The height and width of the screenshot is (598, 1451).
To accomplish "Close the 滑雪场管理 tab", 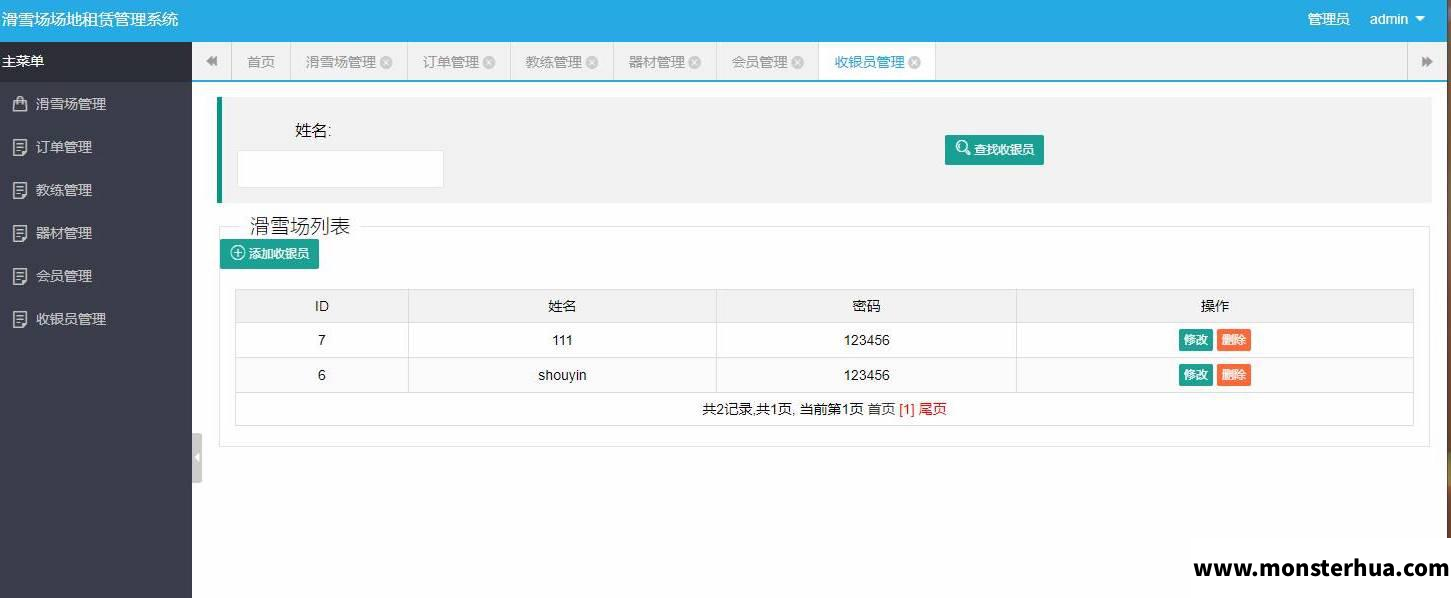I will (x=386, y=62).
